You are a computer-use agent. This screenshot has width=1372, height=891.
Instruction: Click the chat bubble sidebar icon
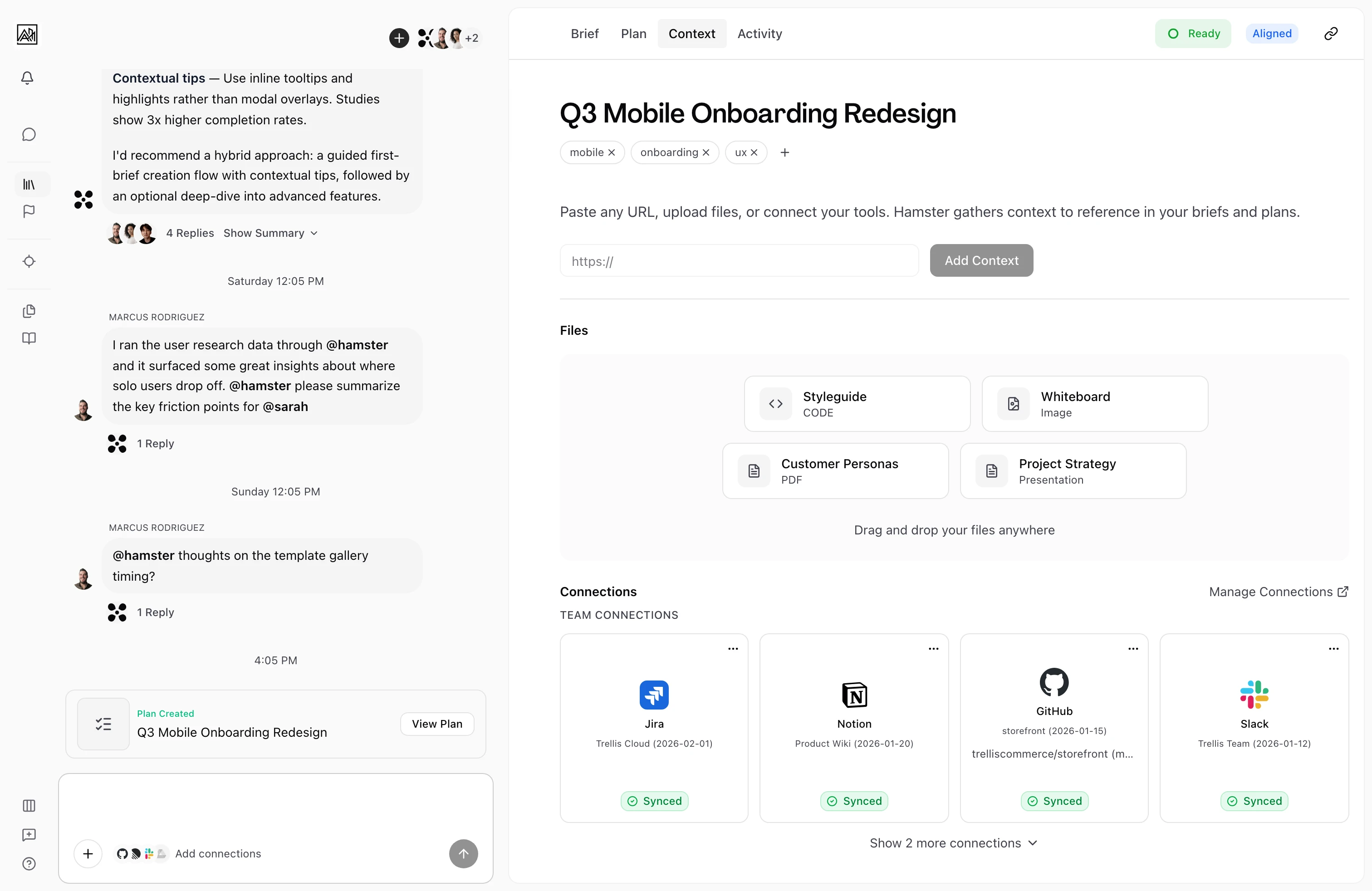tap(29, 134)
